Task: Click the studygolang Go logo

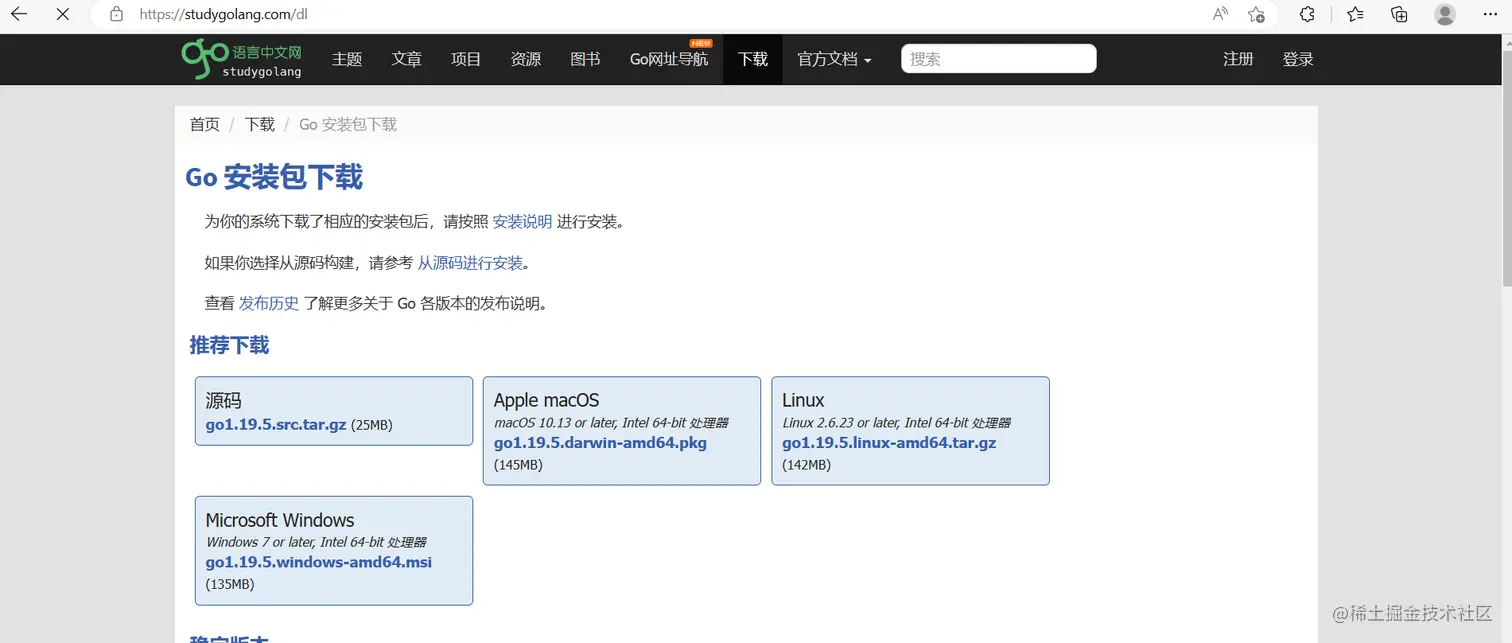Action: pos(242,59)
